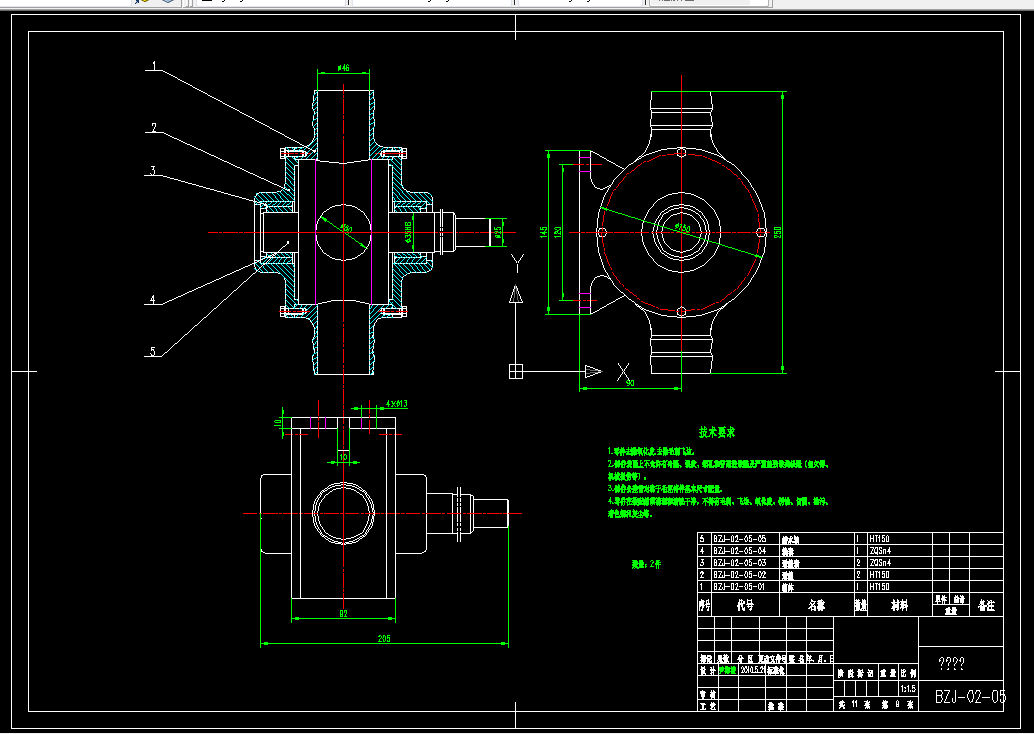Click the 120 dimension value

558,232
